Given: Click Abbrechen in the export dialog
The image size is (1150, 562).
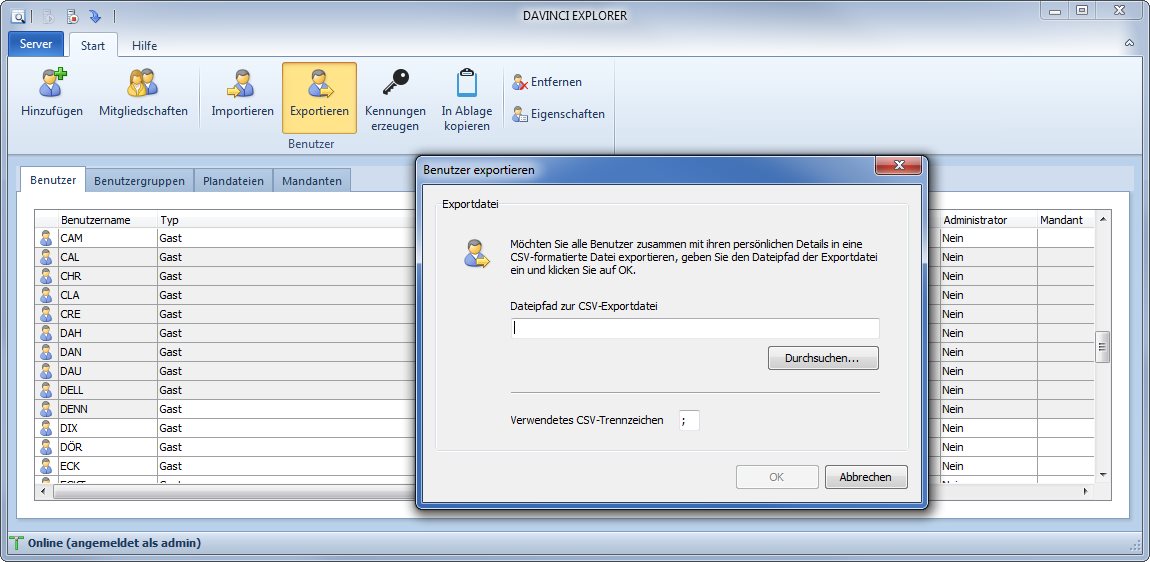Looking at the screenshot, I should [865, 477].
